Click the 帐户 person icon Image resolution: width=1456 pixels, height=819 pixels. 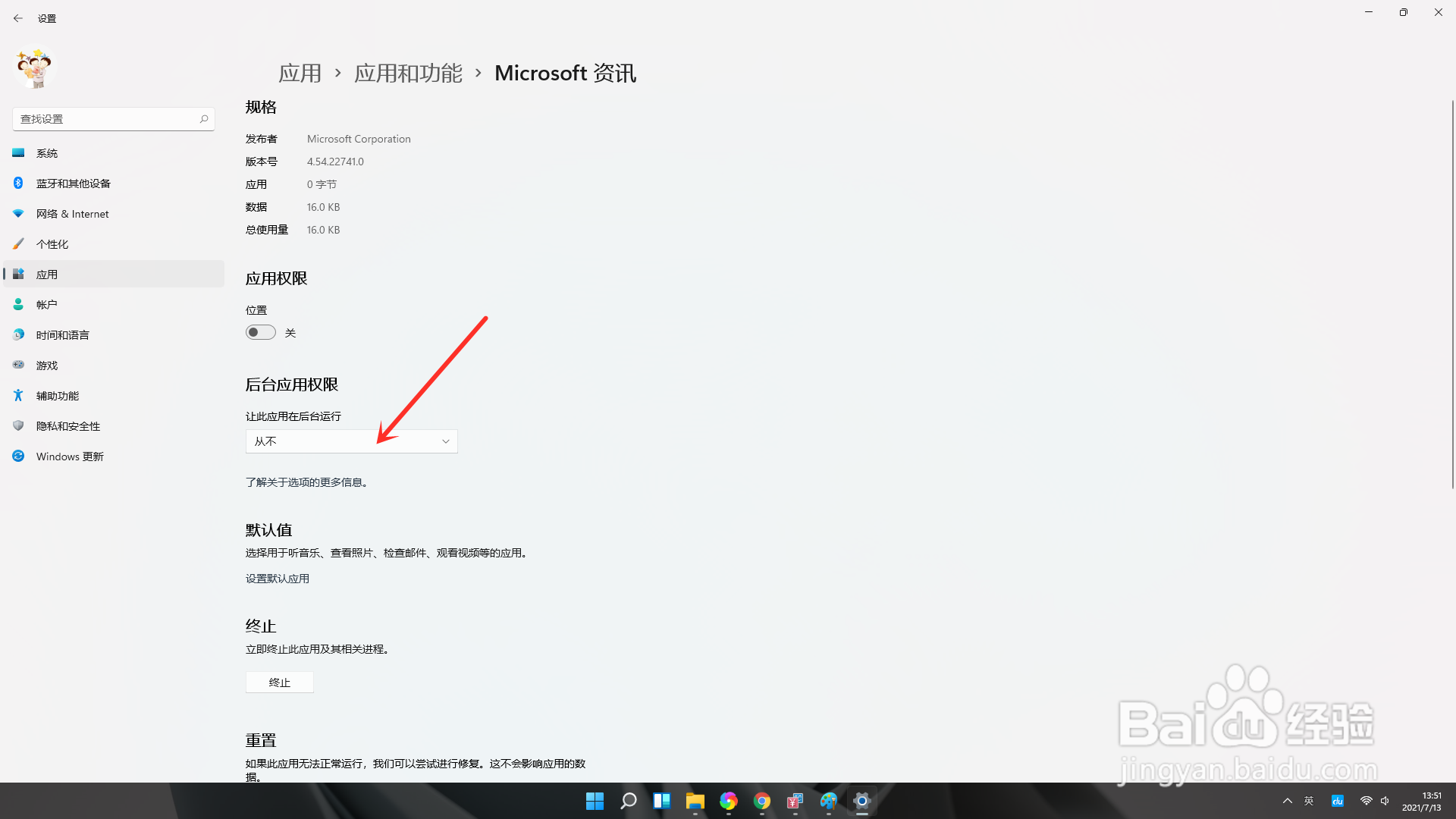(x=18, y=304)
